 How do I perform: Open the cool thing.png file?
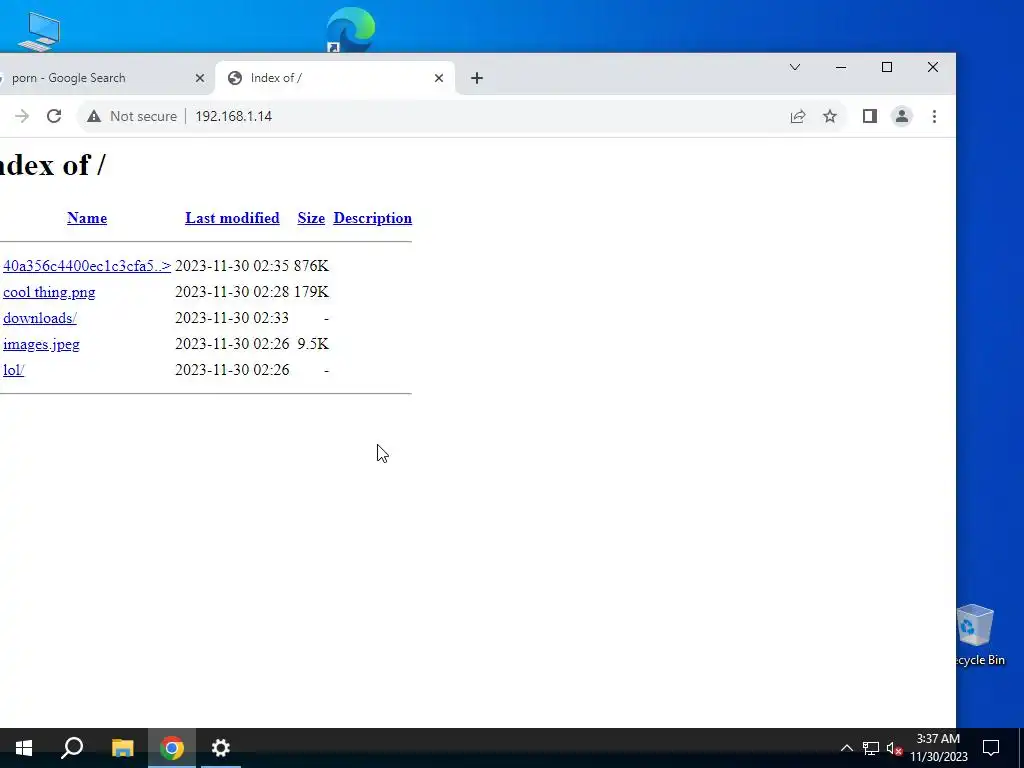pos(49,292)
